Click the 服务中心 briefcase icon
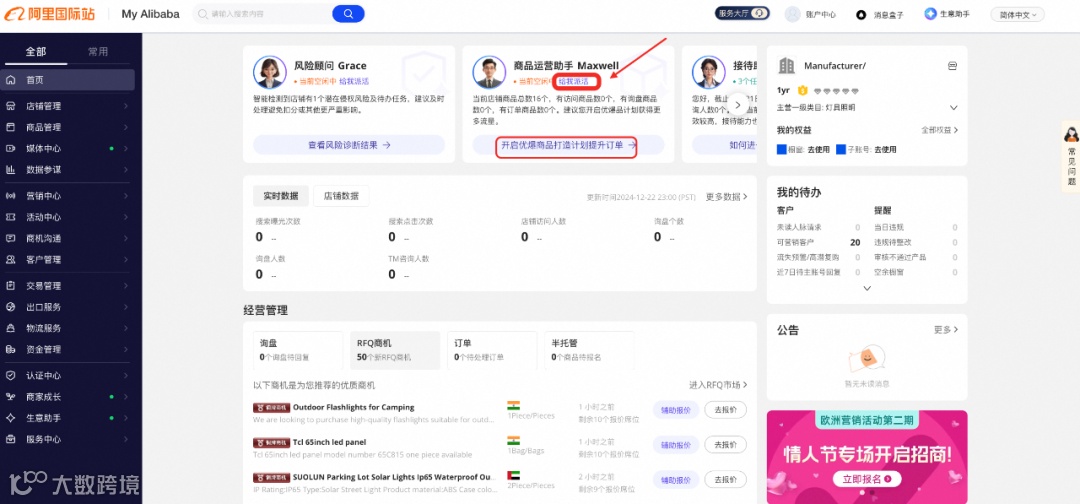 point(10,439)
